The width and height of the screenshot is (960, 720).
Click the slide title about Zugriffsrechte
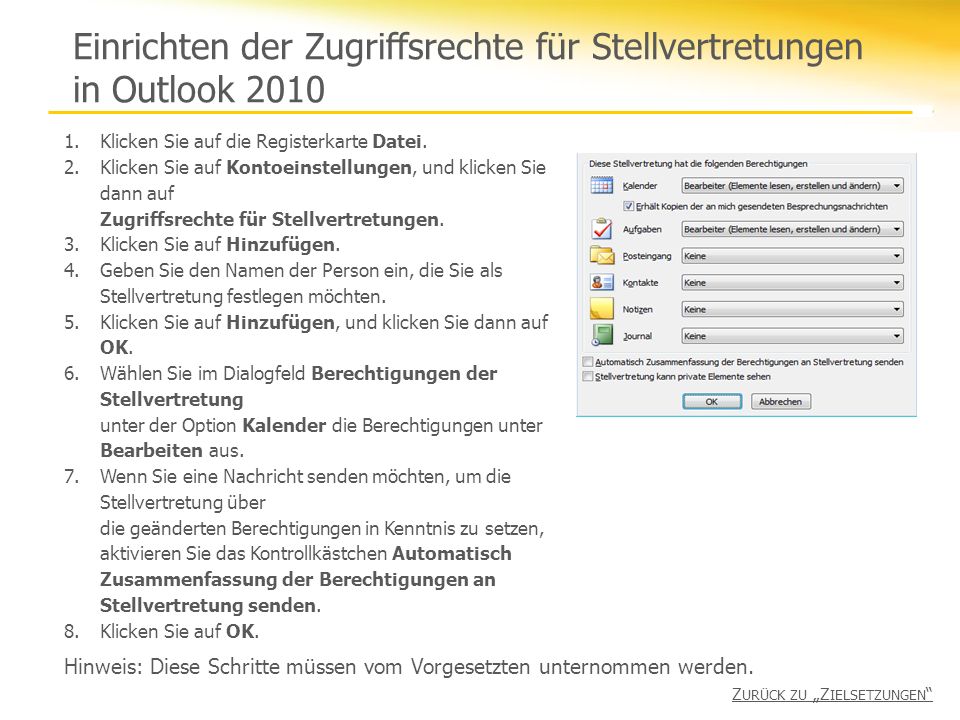(468, 67)
